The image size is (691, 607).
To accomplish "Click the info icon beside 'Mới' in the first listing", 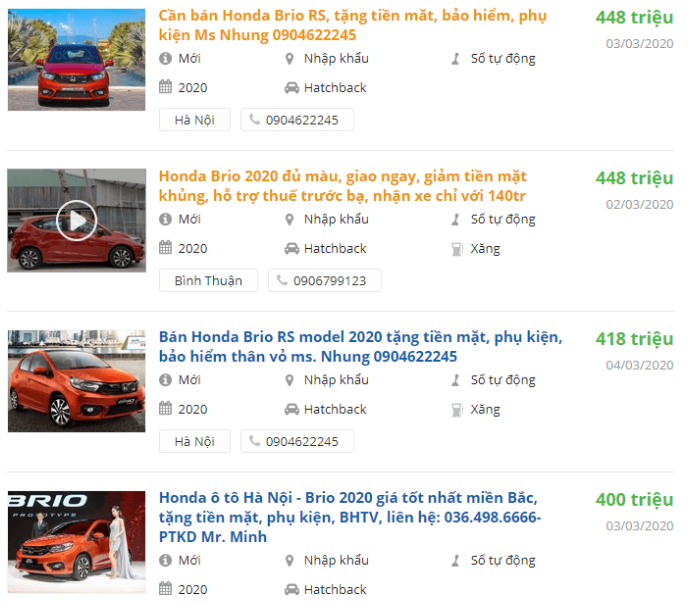I will [x=165, y=58].
